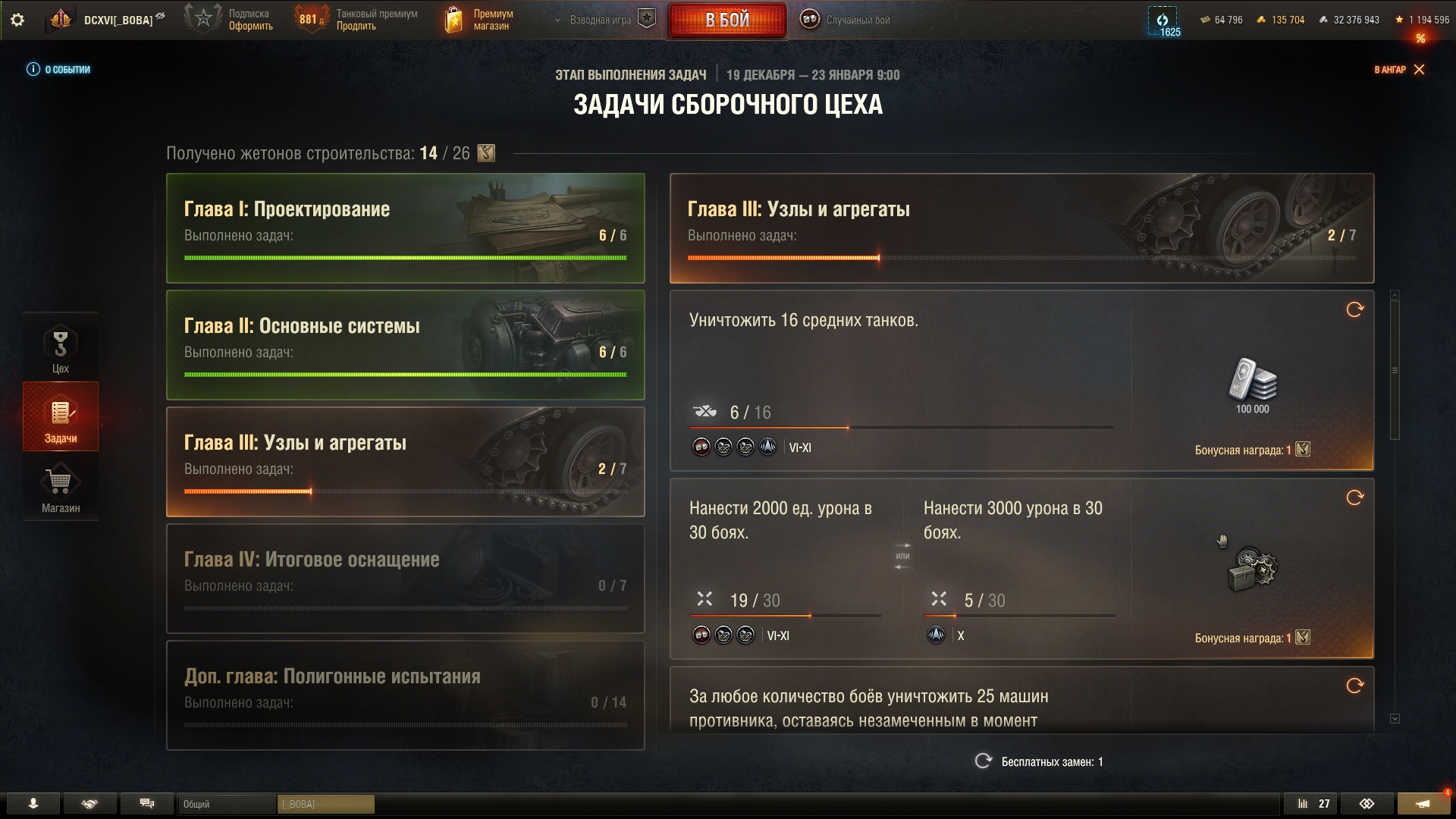The width and height of the screenshot is (1456, 819).
Task: Start battle with В БОЙ button
Action: [727, 20]
